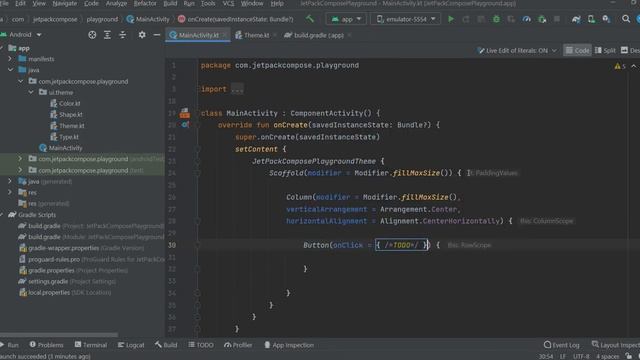Open the Navigate menu
The height and width of the screenshot is (360, 640).
[64, 3]
